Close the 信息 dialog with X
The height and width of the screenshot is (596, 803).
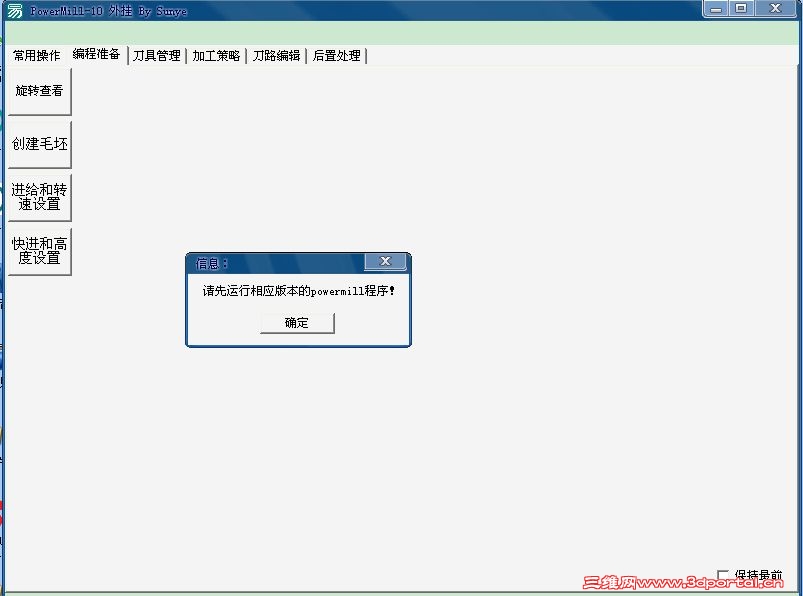pyautogui.click(x=386, y=261)
